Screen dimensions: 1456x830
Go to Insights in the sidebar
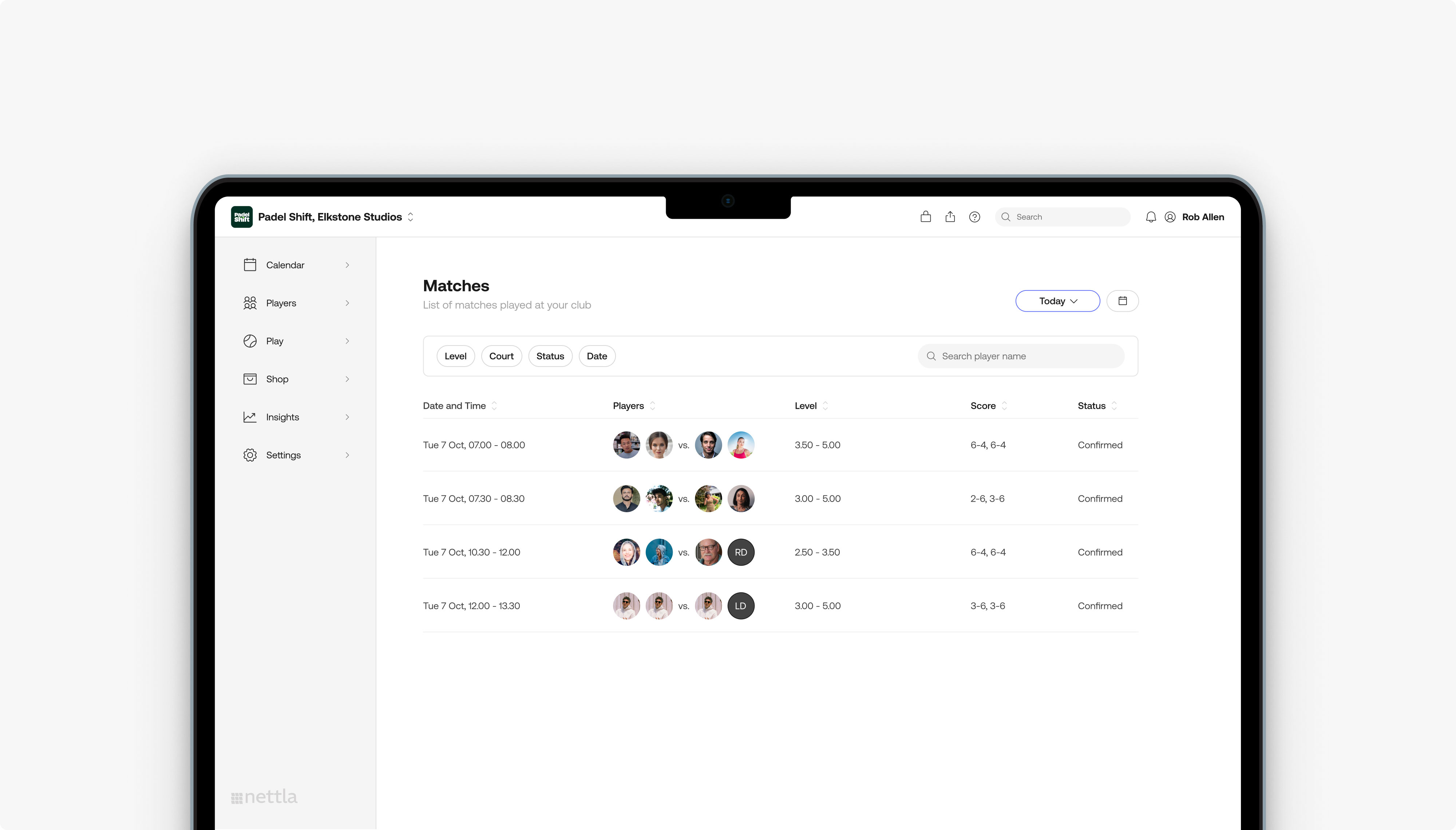pos(282,417)
